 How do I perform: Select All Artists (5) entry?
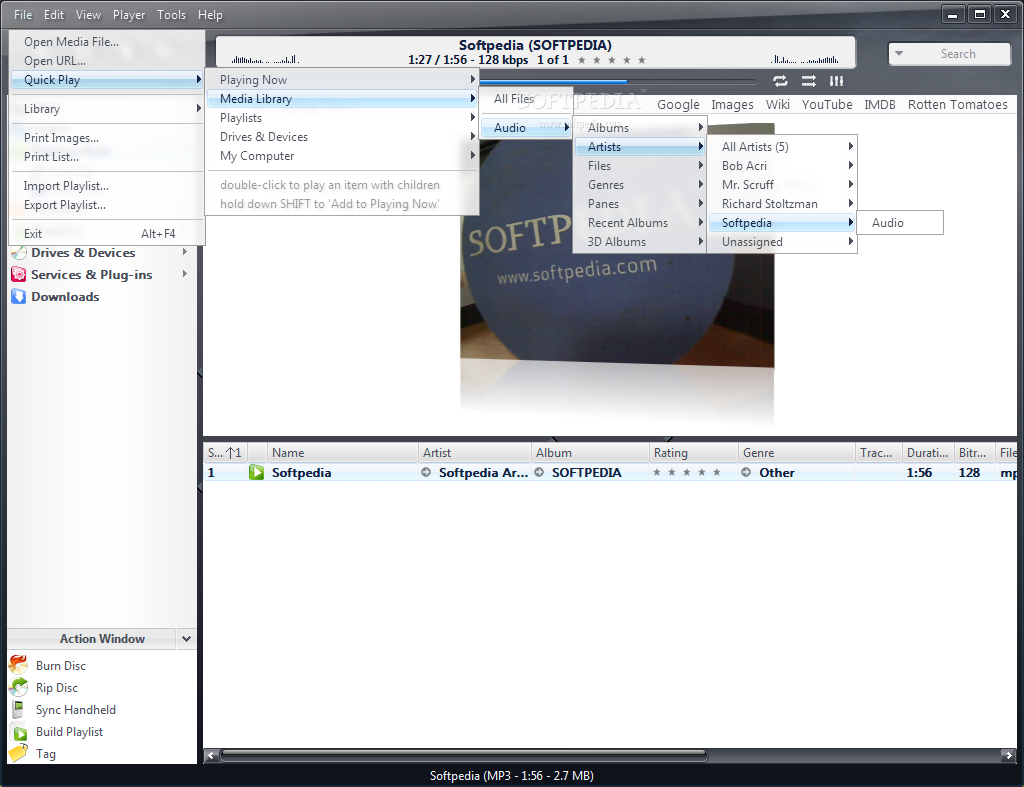point(782,147)
